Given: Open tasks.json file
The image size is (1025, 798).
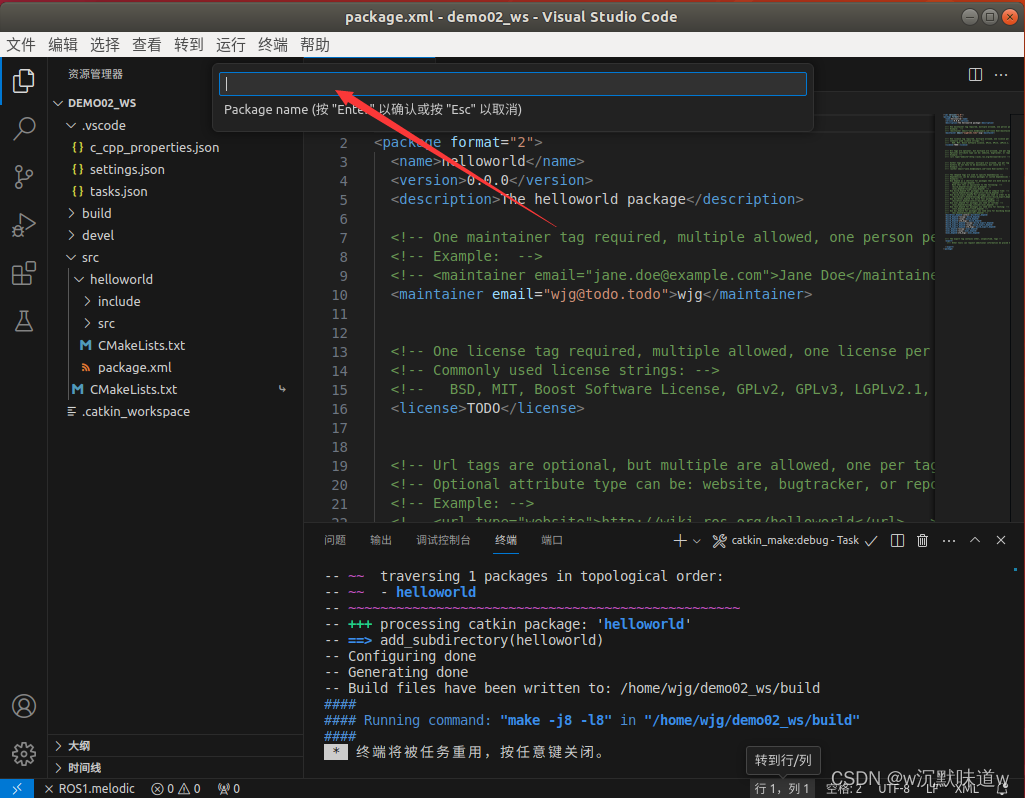Looking at the screenshot, I should (118, 191).
